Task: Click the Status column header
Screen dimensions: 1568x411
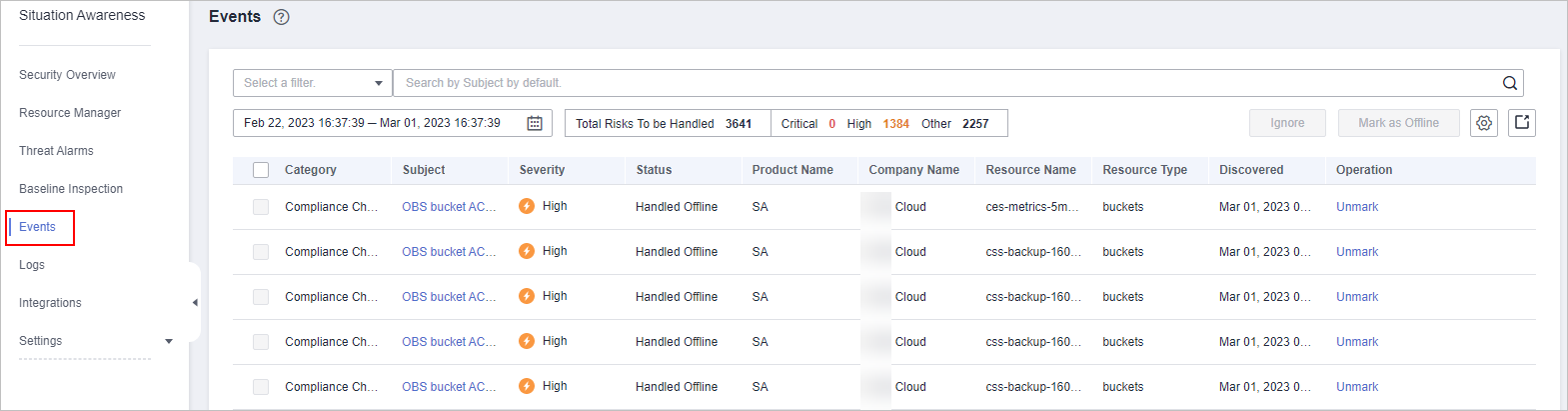Action: click(654, 170)
